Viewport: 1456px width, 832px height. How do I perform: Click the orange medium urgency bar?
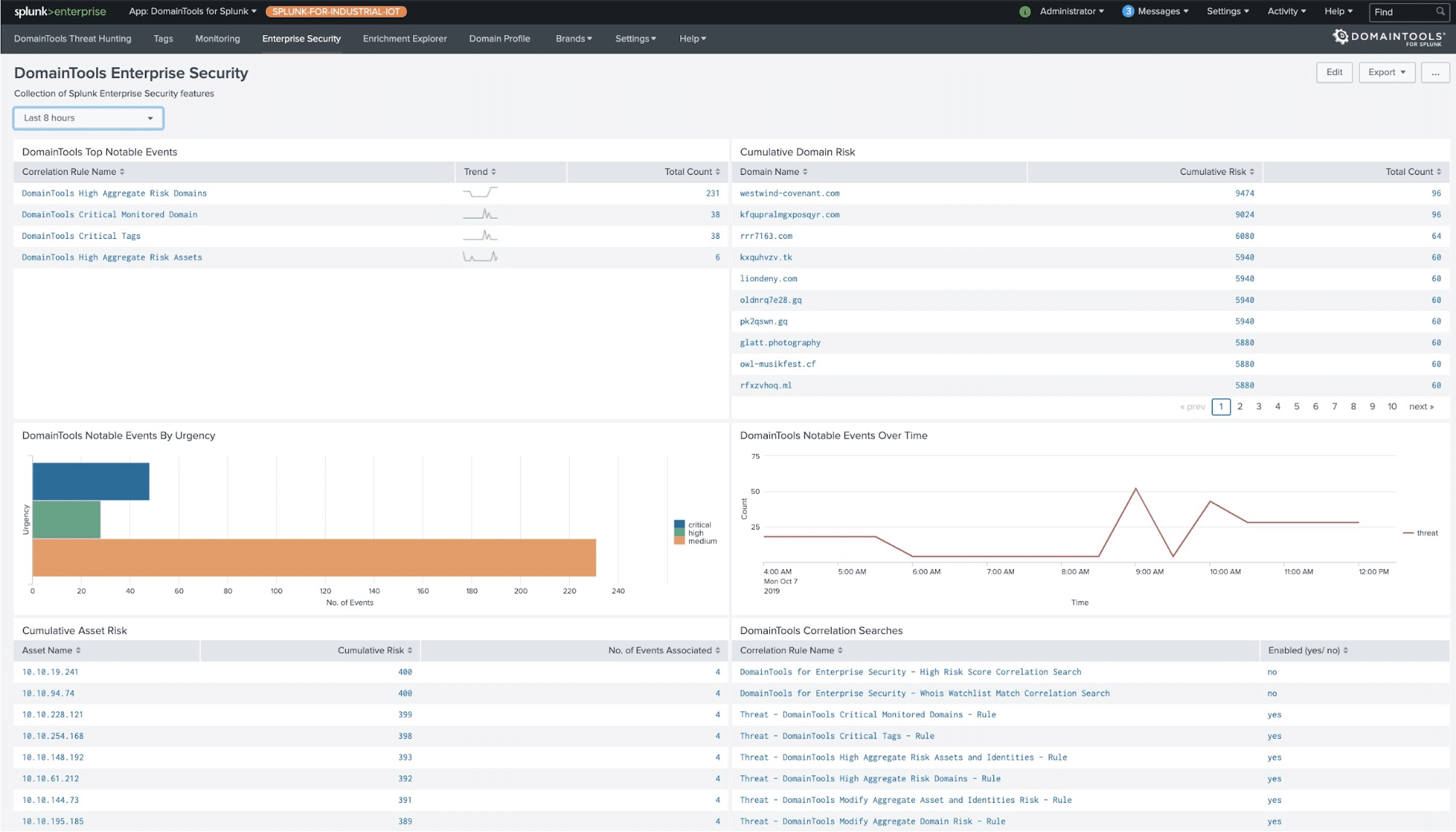point(314,557)
